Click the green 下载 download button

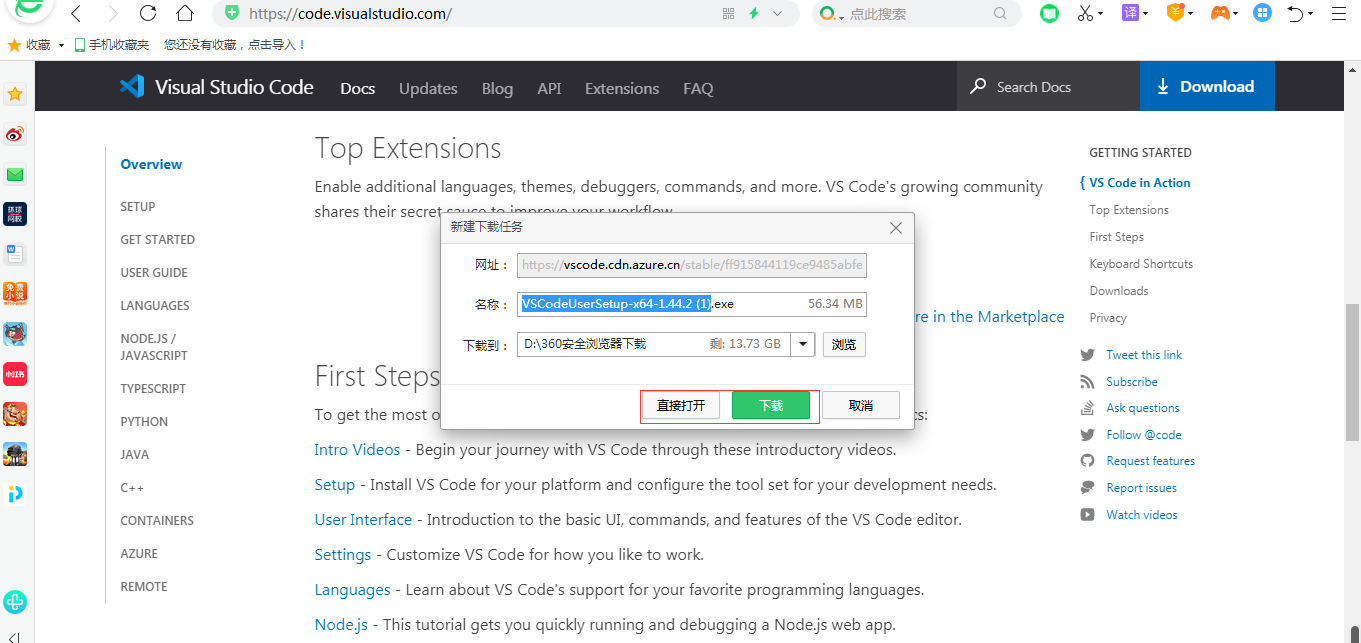click(771, 405)
